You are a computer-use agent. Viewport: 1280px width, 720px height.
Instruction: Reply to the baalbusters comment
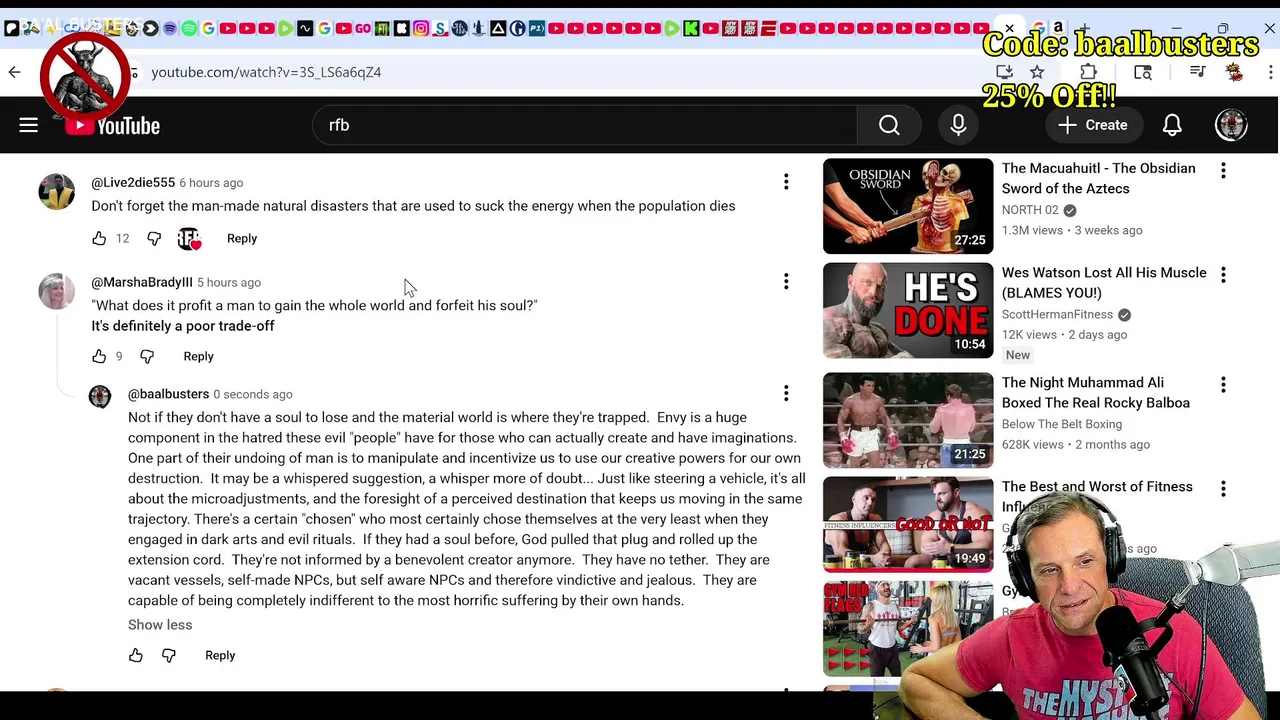point(220,655)
